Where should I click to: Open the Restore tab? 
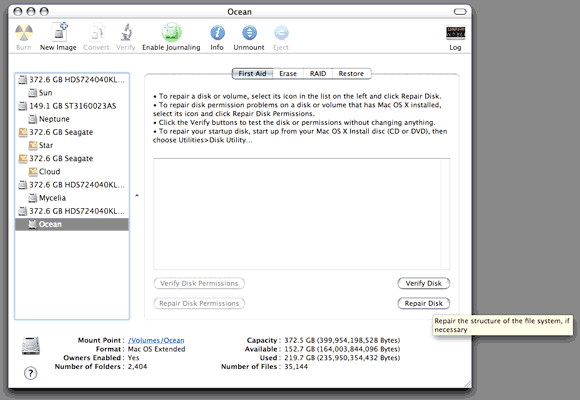[x=351, y=74]
